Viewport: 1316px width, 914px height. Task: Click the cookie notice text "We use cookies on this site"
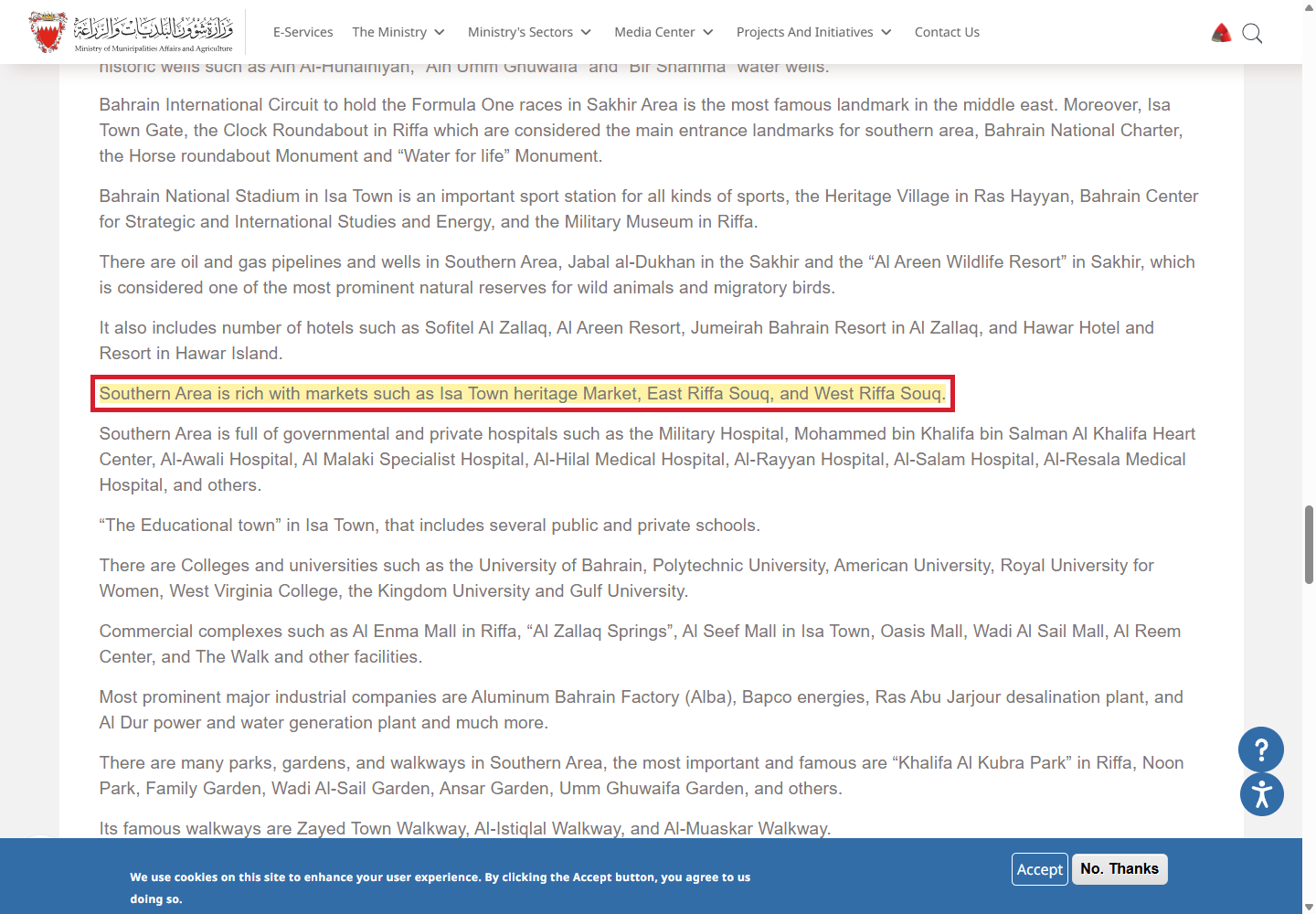click(440, 887)
